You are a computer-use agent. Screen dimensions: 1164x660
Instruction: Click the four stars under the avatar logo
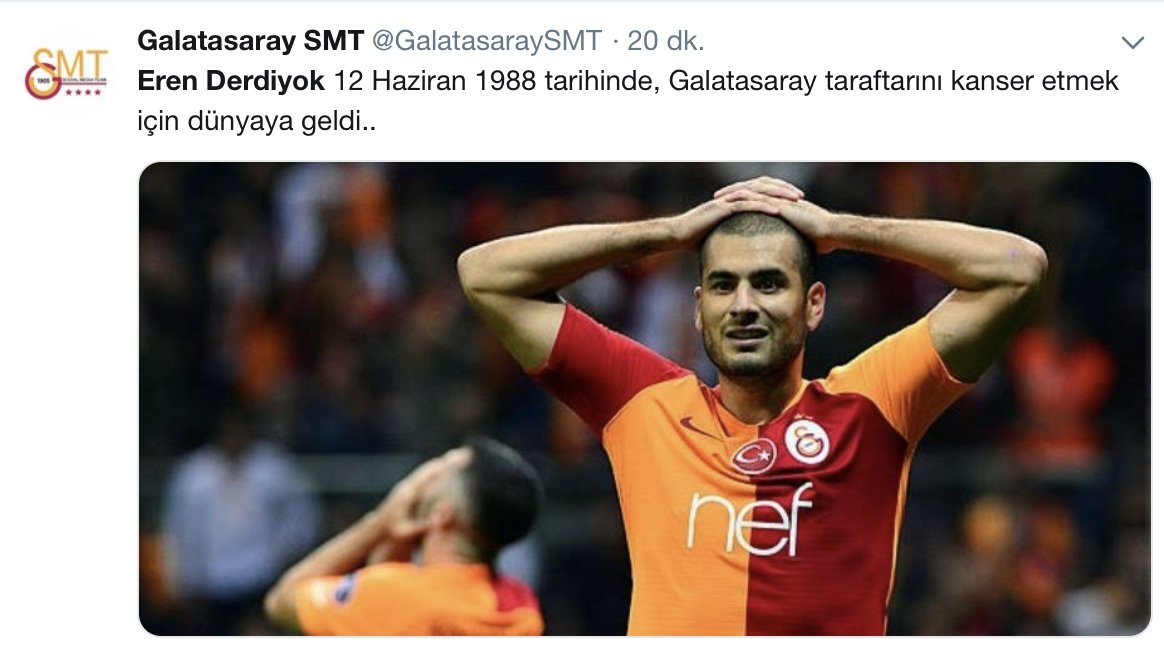(x=83, y=93)
